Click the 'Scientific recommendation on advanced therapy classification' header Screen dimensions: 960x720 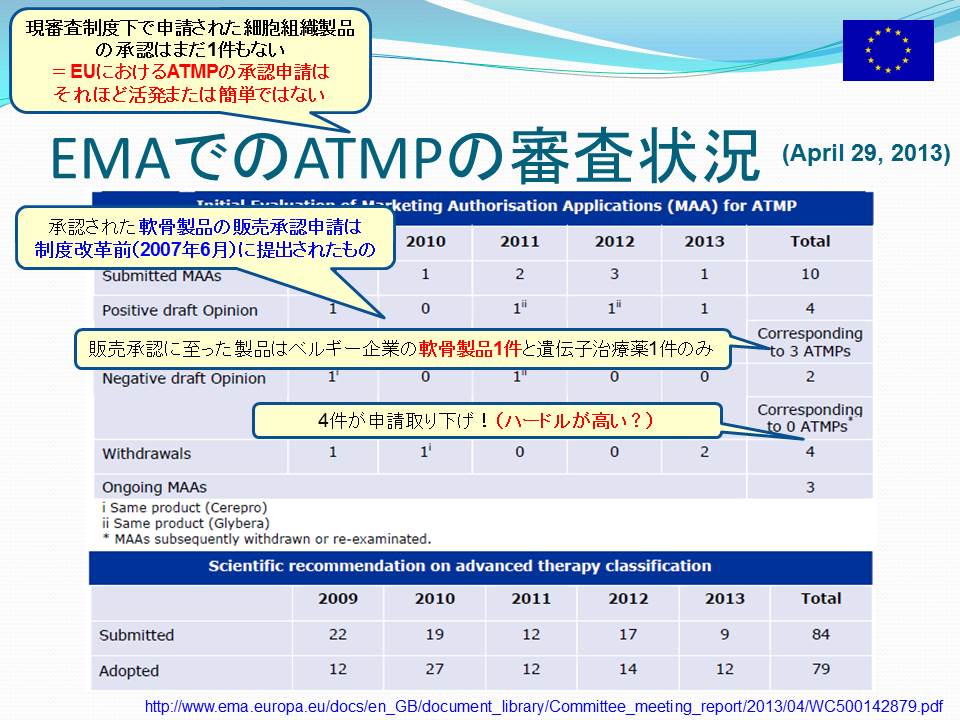[x=460, y=566]
